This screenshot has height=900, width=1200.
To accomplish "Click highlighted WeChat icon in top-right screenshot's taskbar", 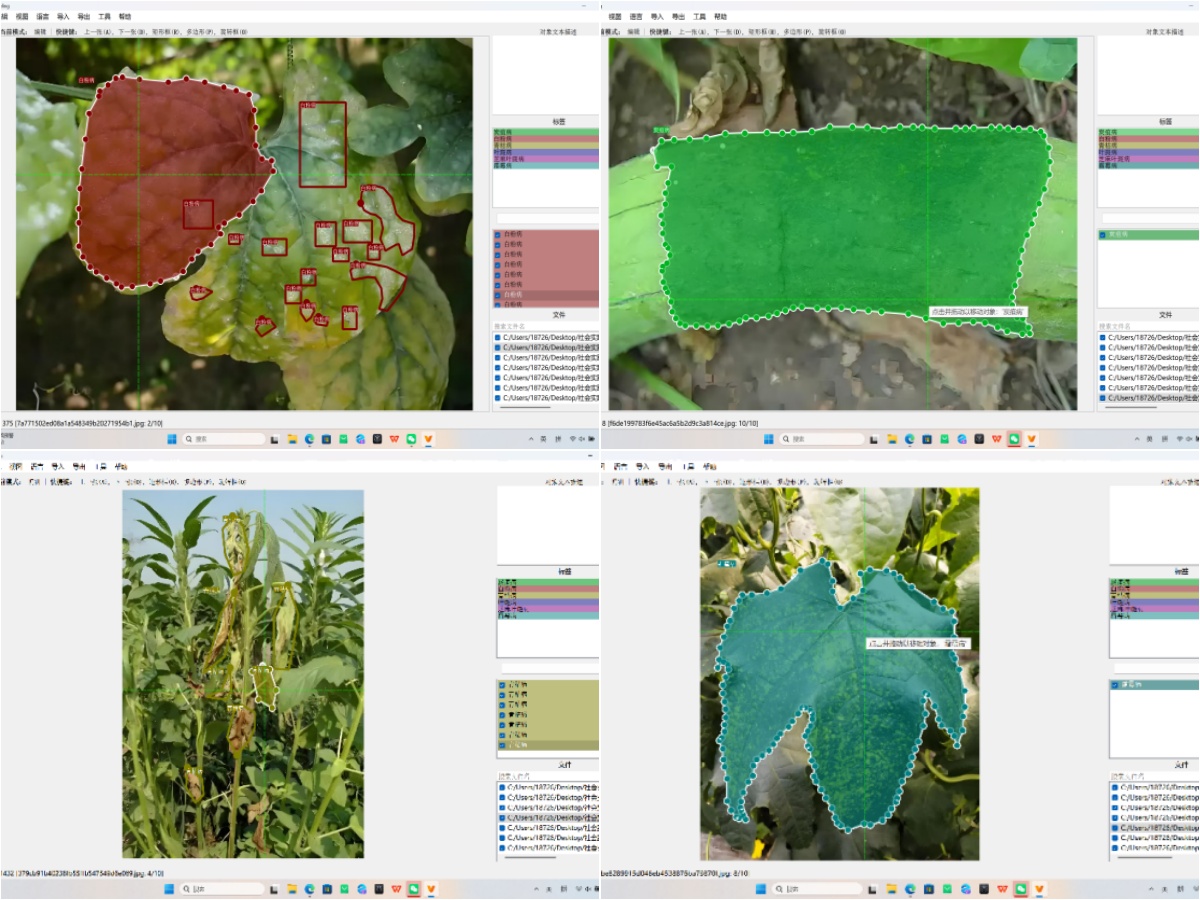I will pos(1014,439).
